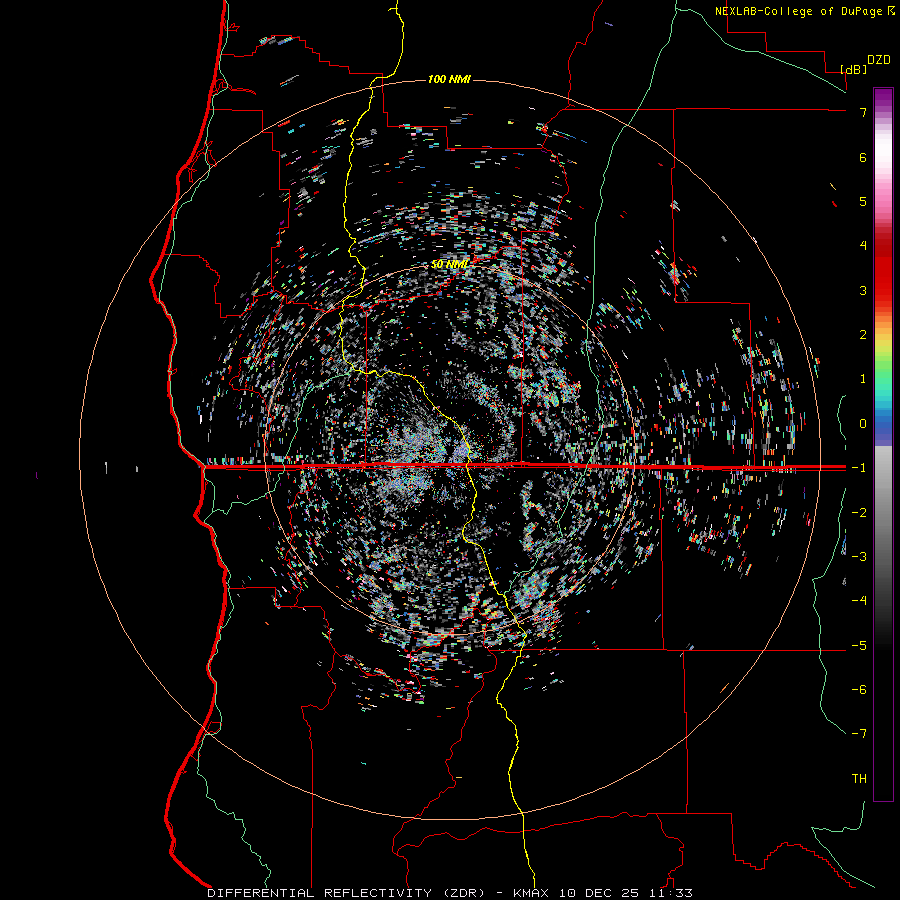Viewport: 900px width, 900px height.
Task: Click the "DIFFERENTIAL REFLECTIVITY (ZDR) - KMAX" caption
Action: [378, 893]
